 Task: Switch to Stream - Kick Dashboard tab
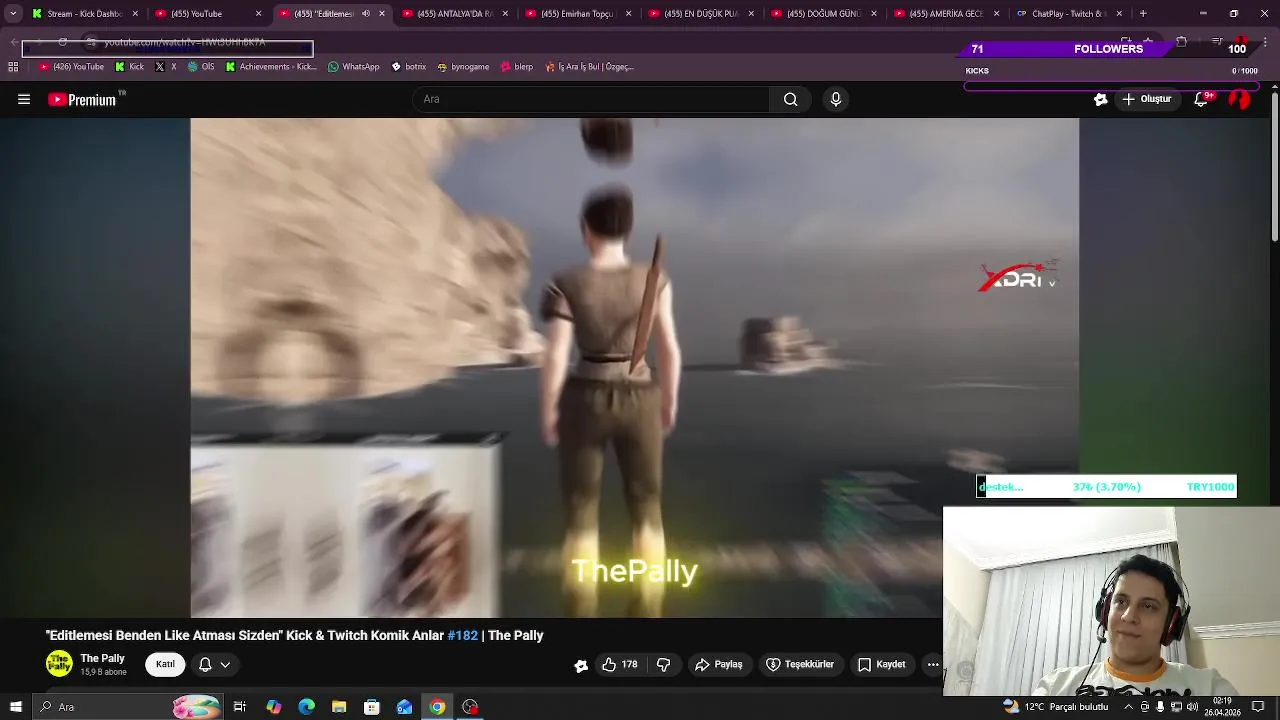click(84, 14)
